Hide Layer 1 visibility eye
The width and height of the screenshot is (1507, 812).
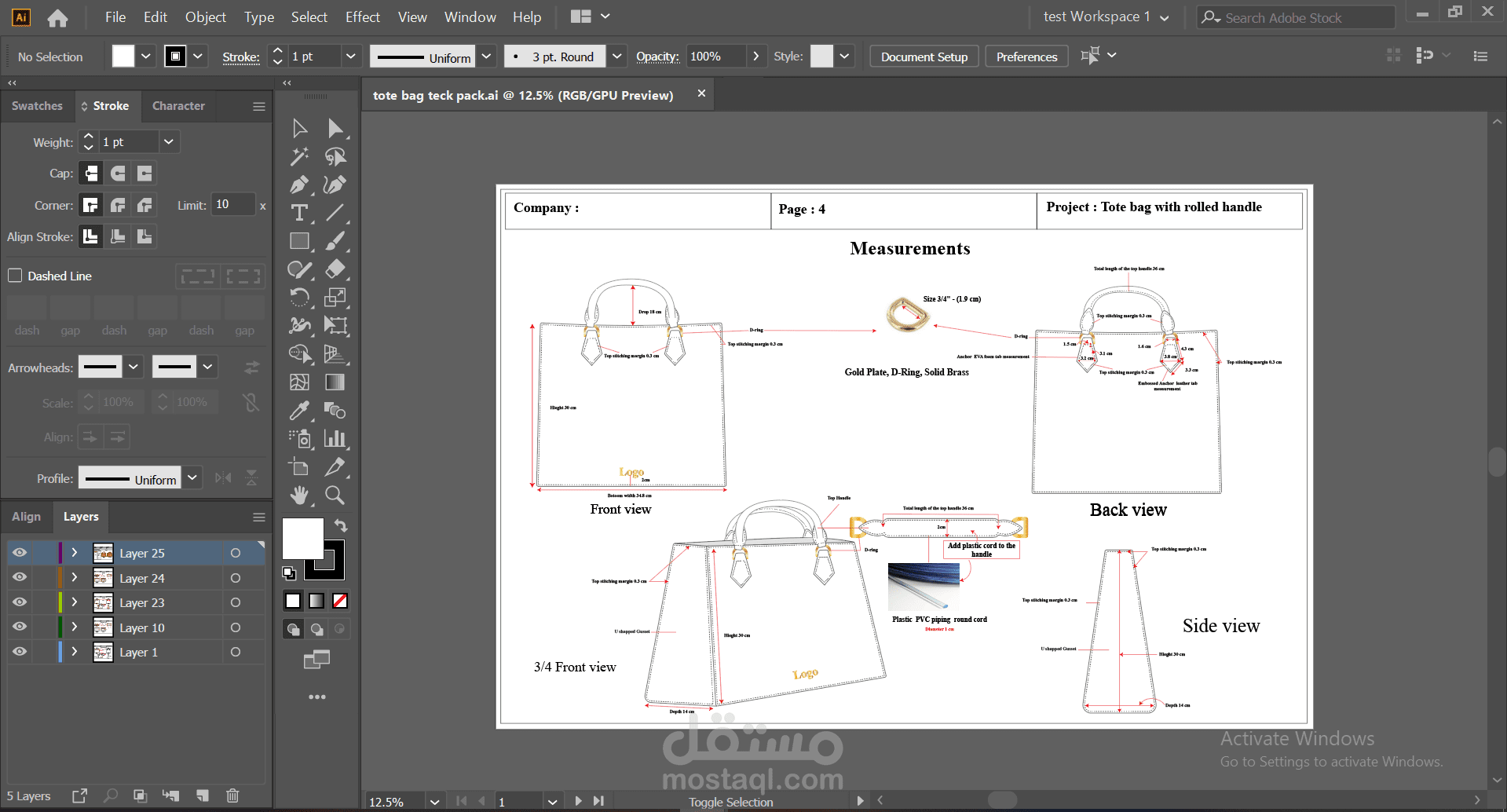[20, 652]
